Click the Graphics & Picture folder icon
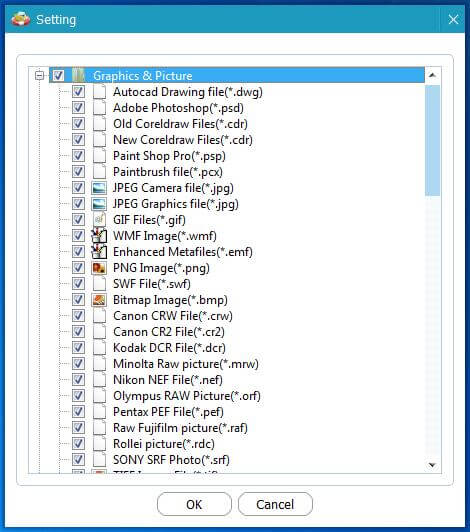The height and width of the screenshot is (532, 470). click(78, 75)
